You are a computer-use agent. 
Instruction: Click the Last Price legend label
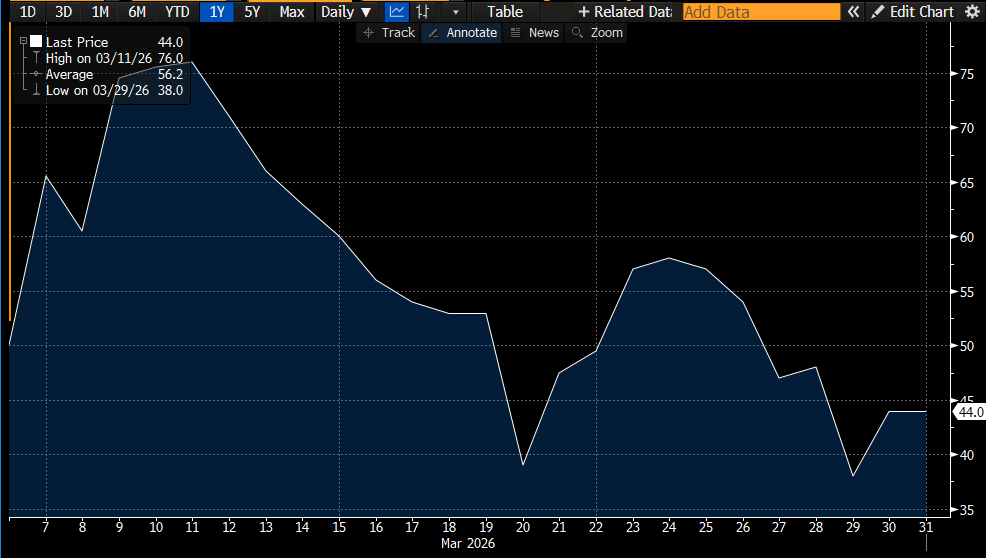click(x=77, y=42)
